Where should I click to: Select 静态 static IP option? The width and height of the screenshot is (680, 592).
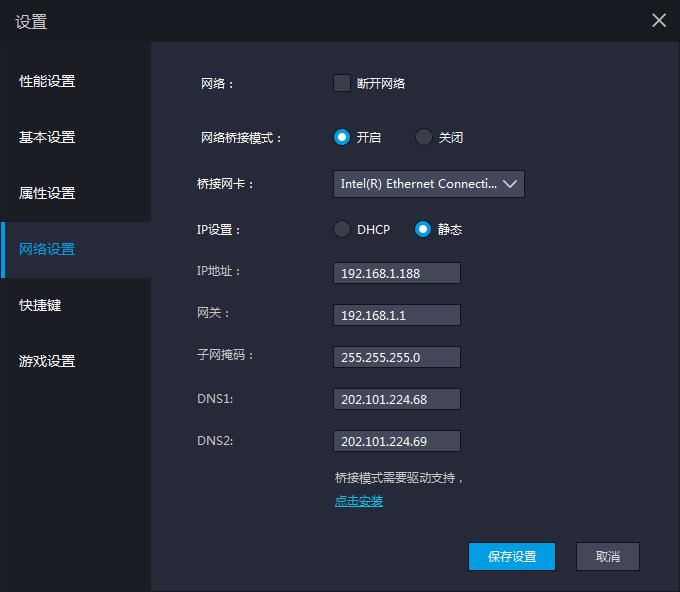424,229
